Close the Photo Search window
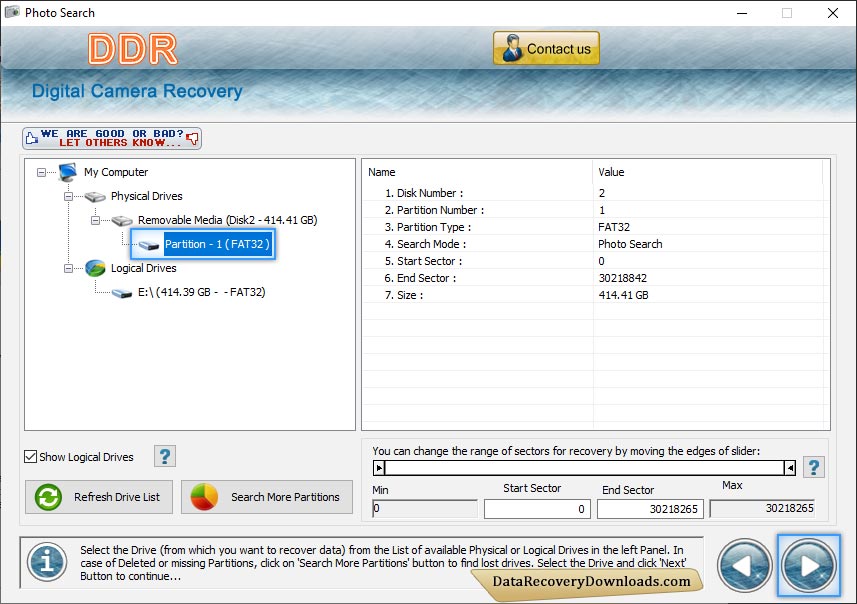Screen dimensions: 857x604 point(832,13)
